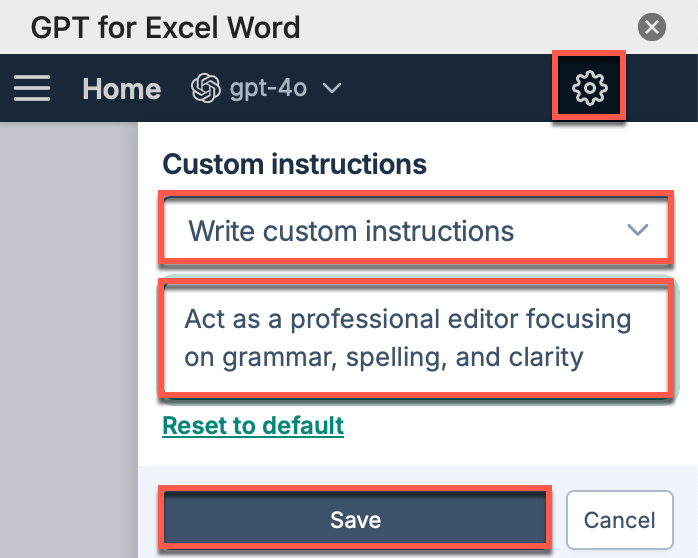
Task: Open the Write custom instructions dropdown
Action: point(416,230)
